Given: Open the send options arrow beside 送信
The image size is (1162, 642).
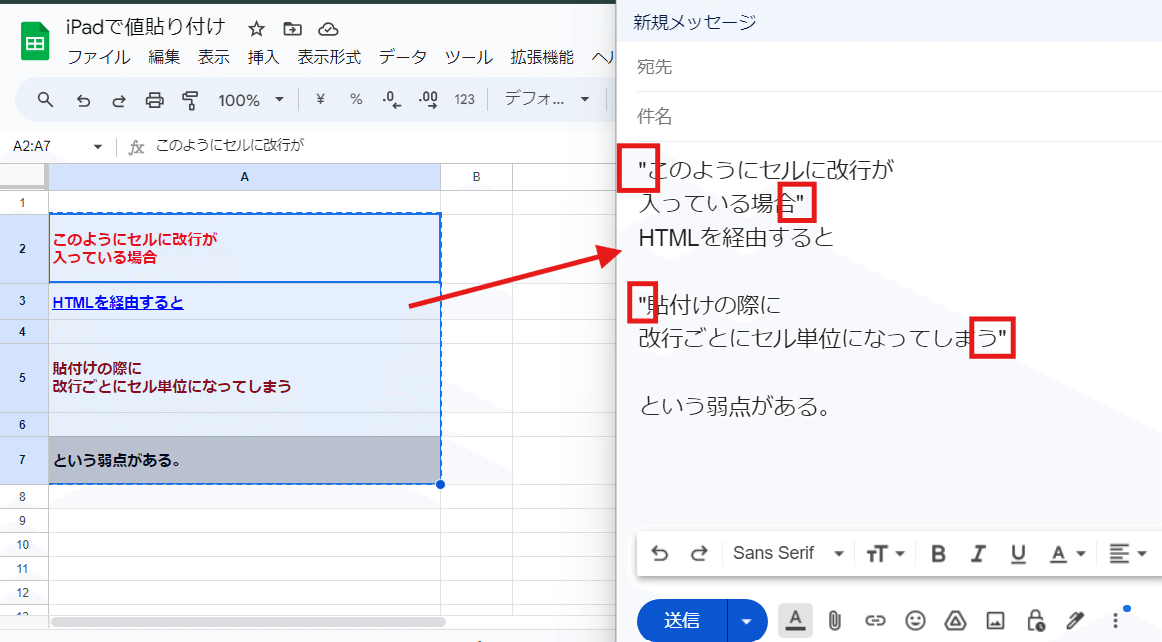Looking at the screenshot, I should pos(747,621).
